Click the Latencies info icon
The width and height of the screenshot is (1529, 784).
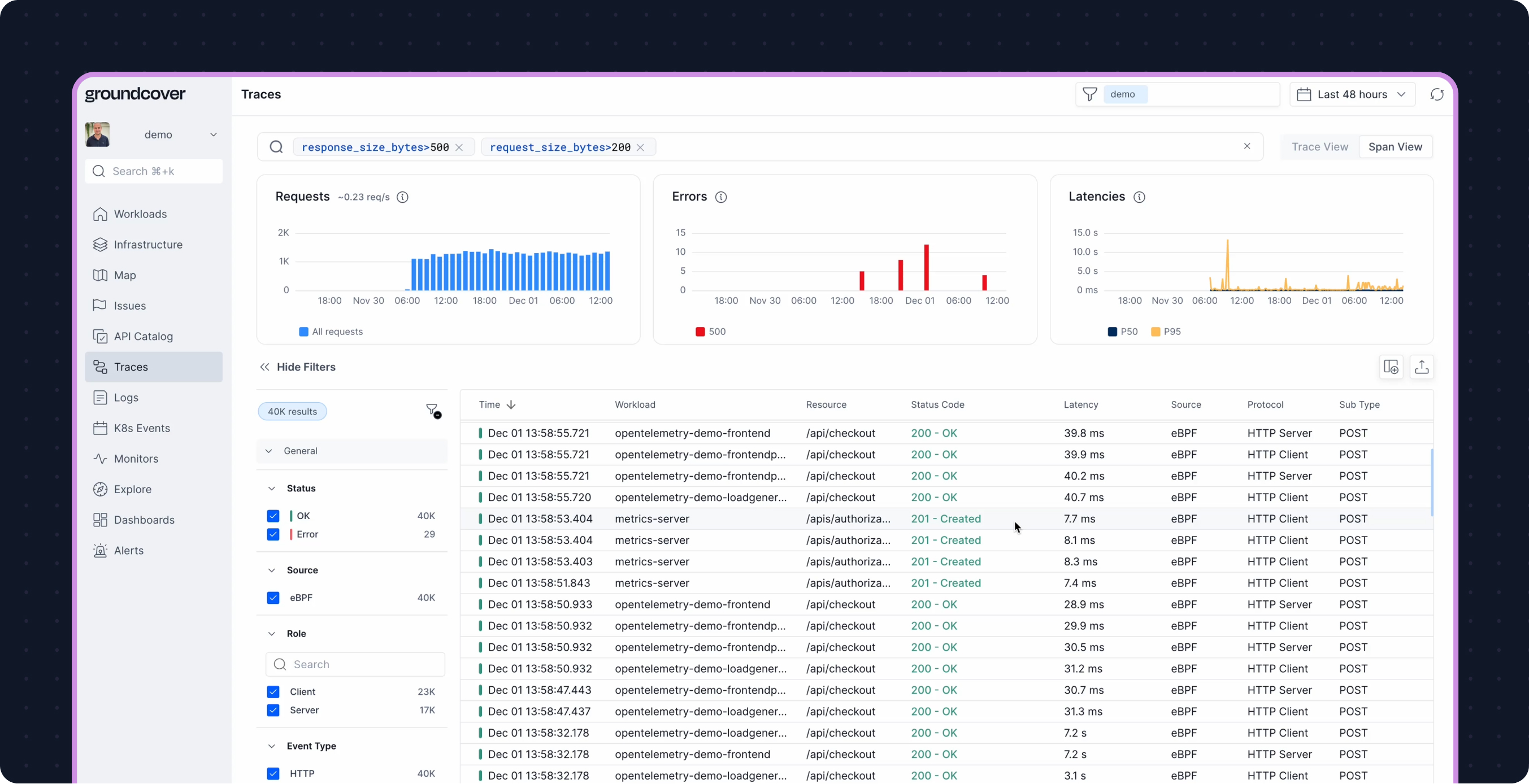[1139, 197]
